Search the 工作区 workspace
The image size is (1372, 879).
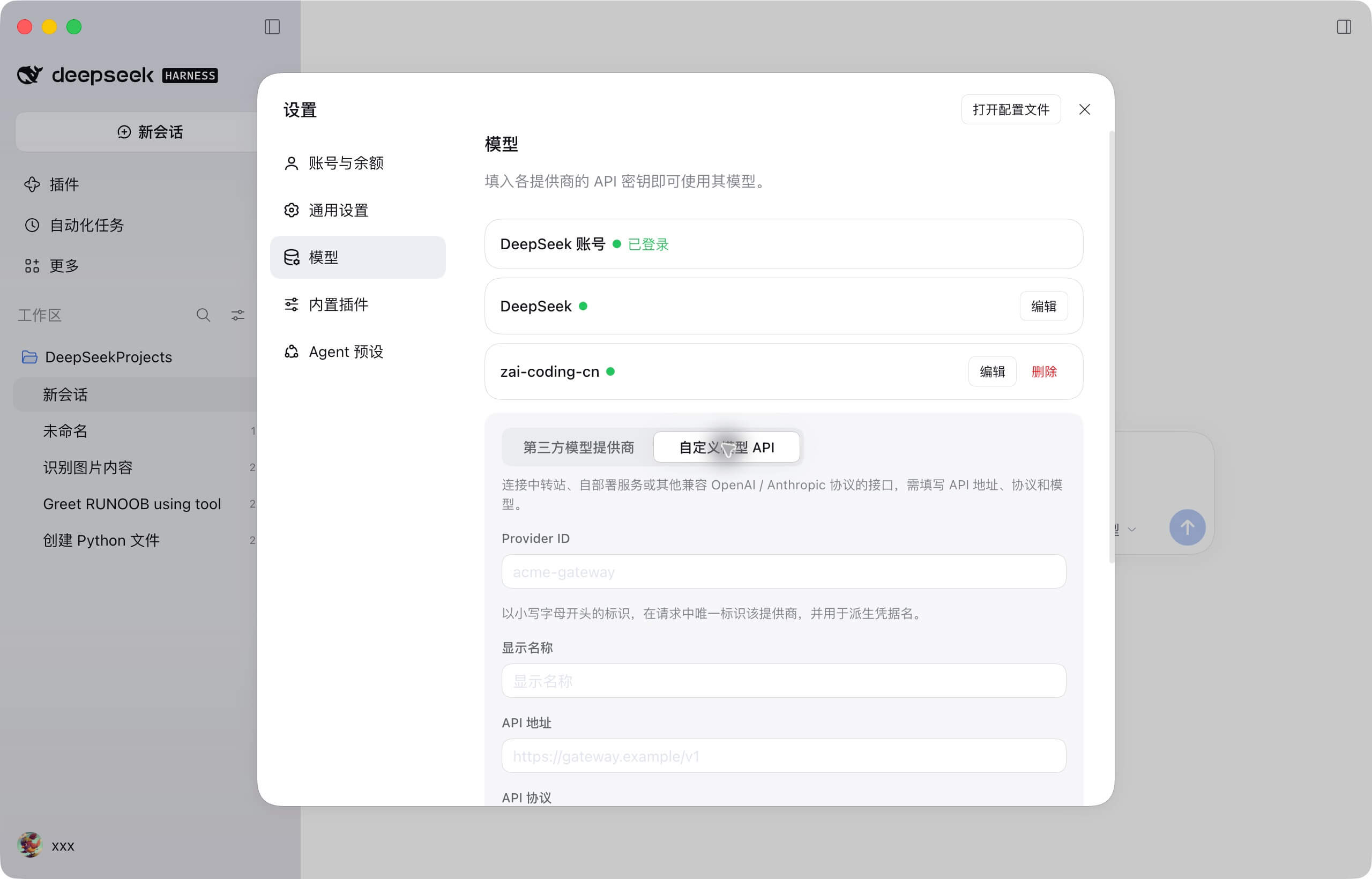(203, 315)
